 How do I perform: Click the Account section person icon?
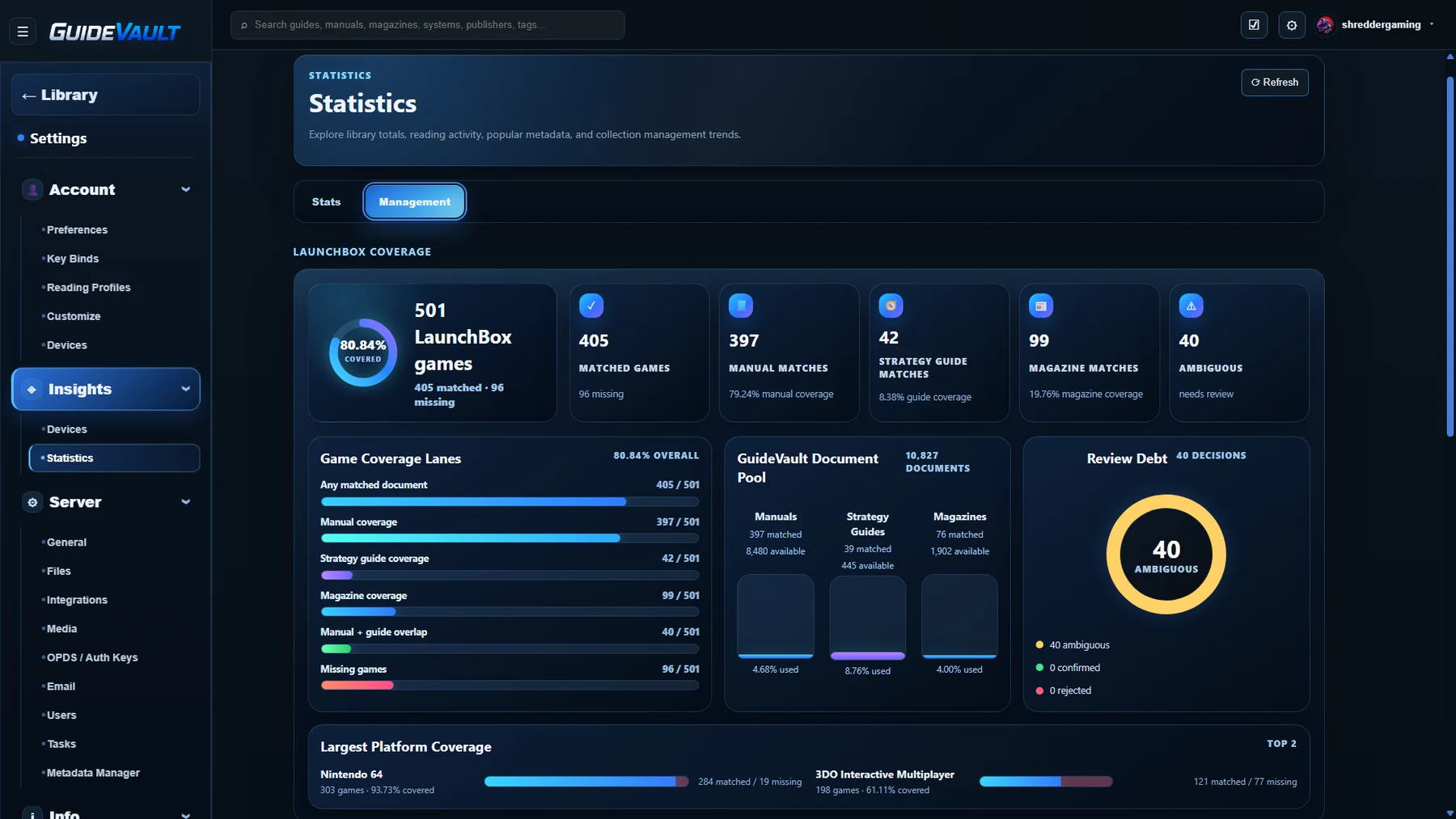32,190
